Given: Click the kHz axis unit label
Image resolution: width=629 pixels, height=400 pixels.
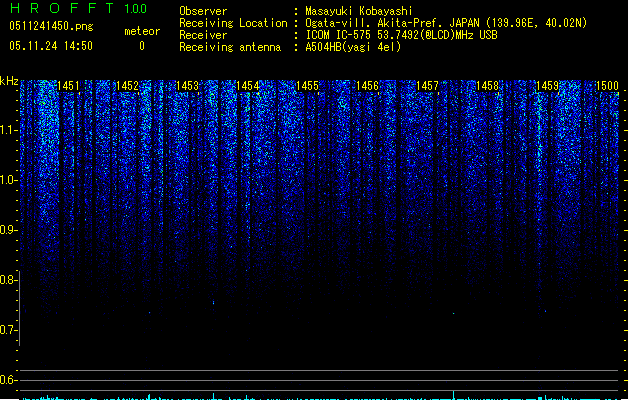Looking at the screenshot, I should coord(9,81).
